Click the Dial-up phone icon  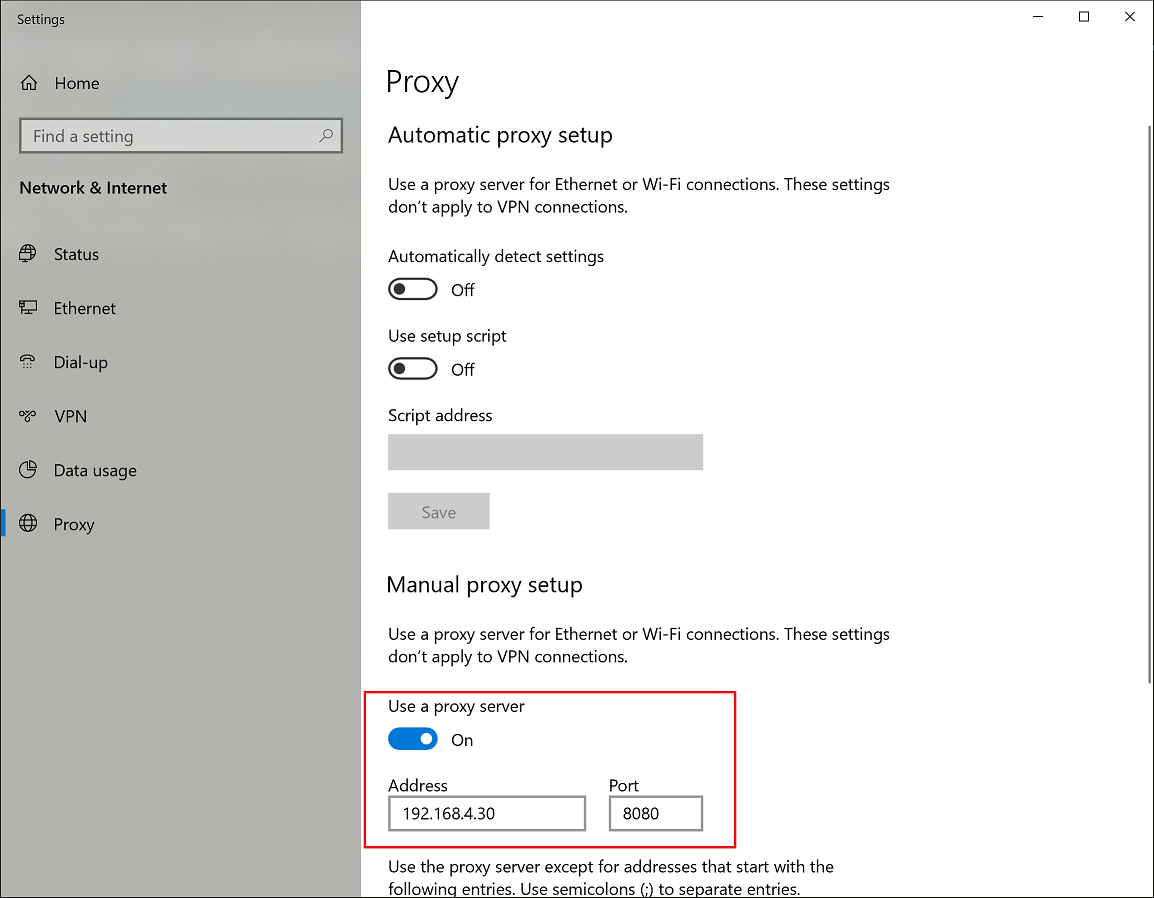(28, 361)
